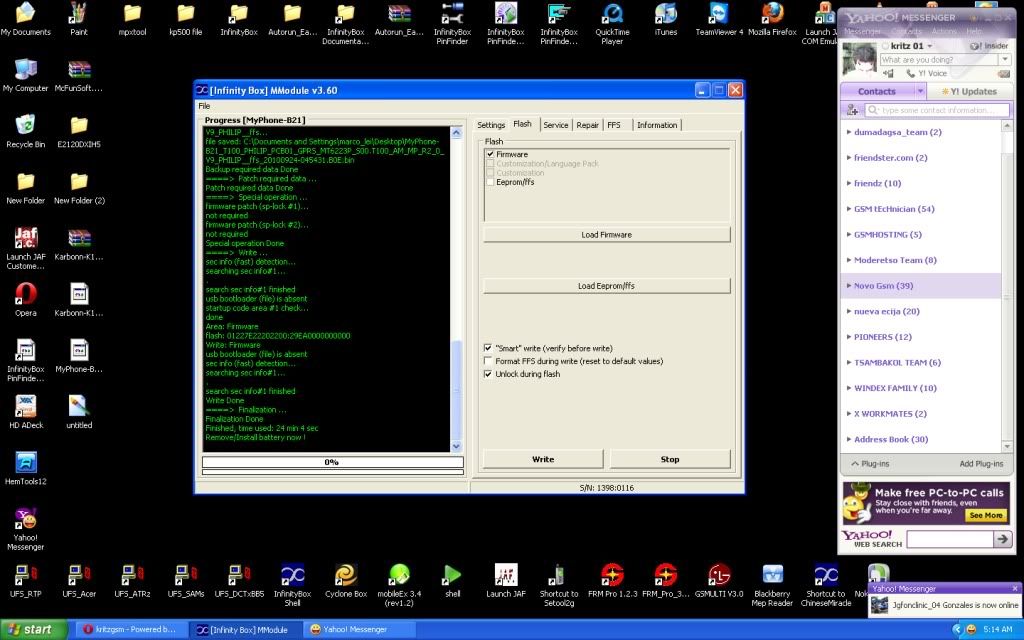The width and height of the screenshot is (1024, 640).
Task: Open the Contacts tab dropdown arrow
Action: pyautogui.click(x=920, y=91)
